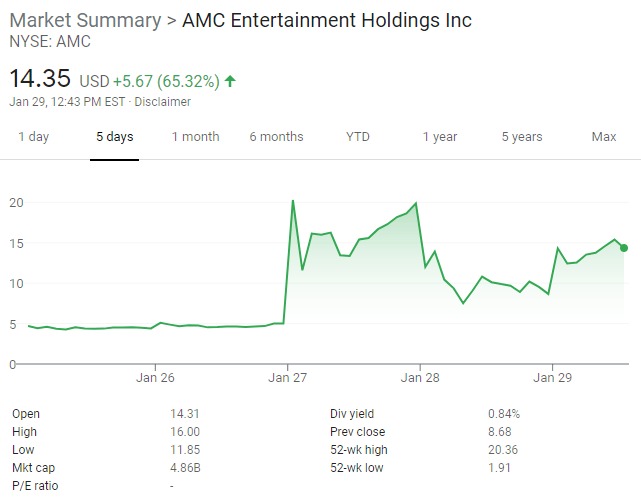Click the AMC Entertainment Holdings title
Viewport: 641px width, 501px height.
pos(327,20)
